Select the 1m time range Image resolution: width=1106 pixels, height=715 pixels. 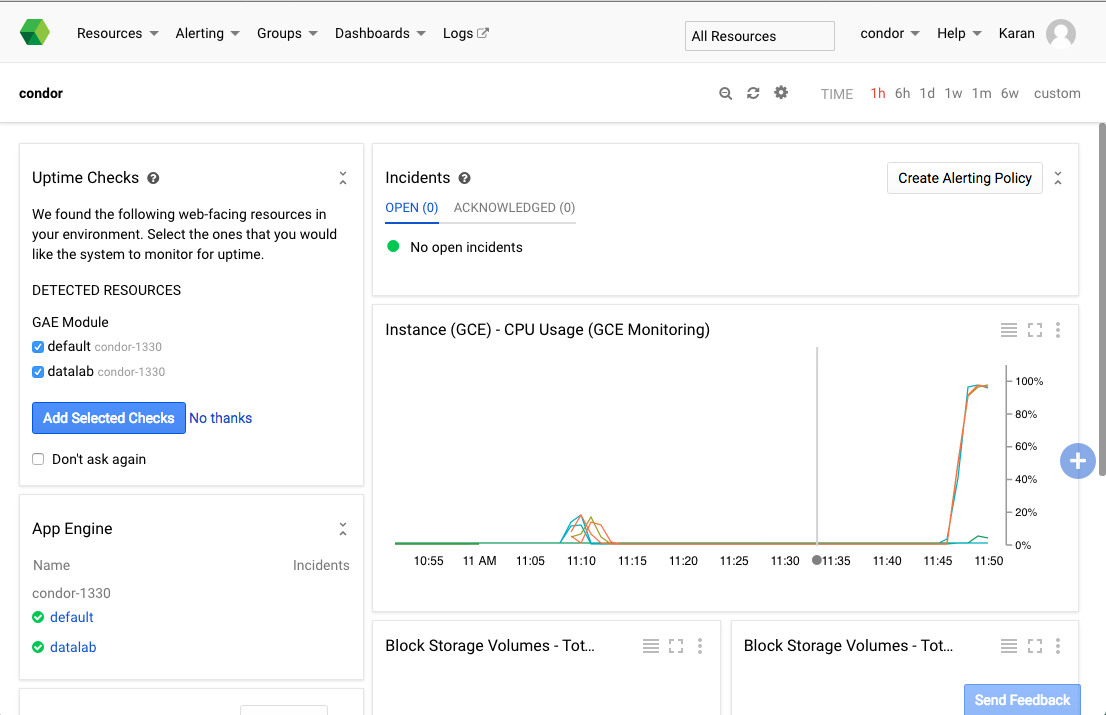(x=982, y=93)
